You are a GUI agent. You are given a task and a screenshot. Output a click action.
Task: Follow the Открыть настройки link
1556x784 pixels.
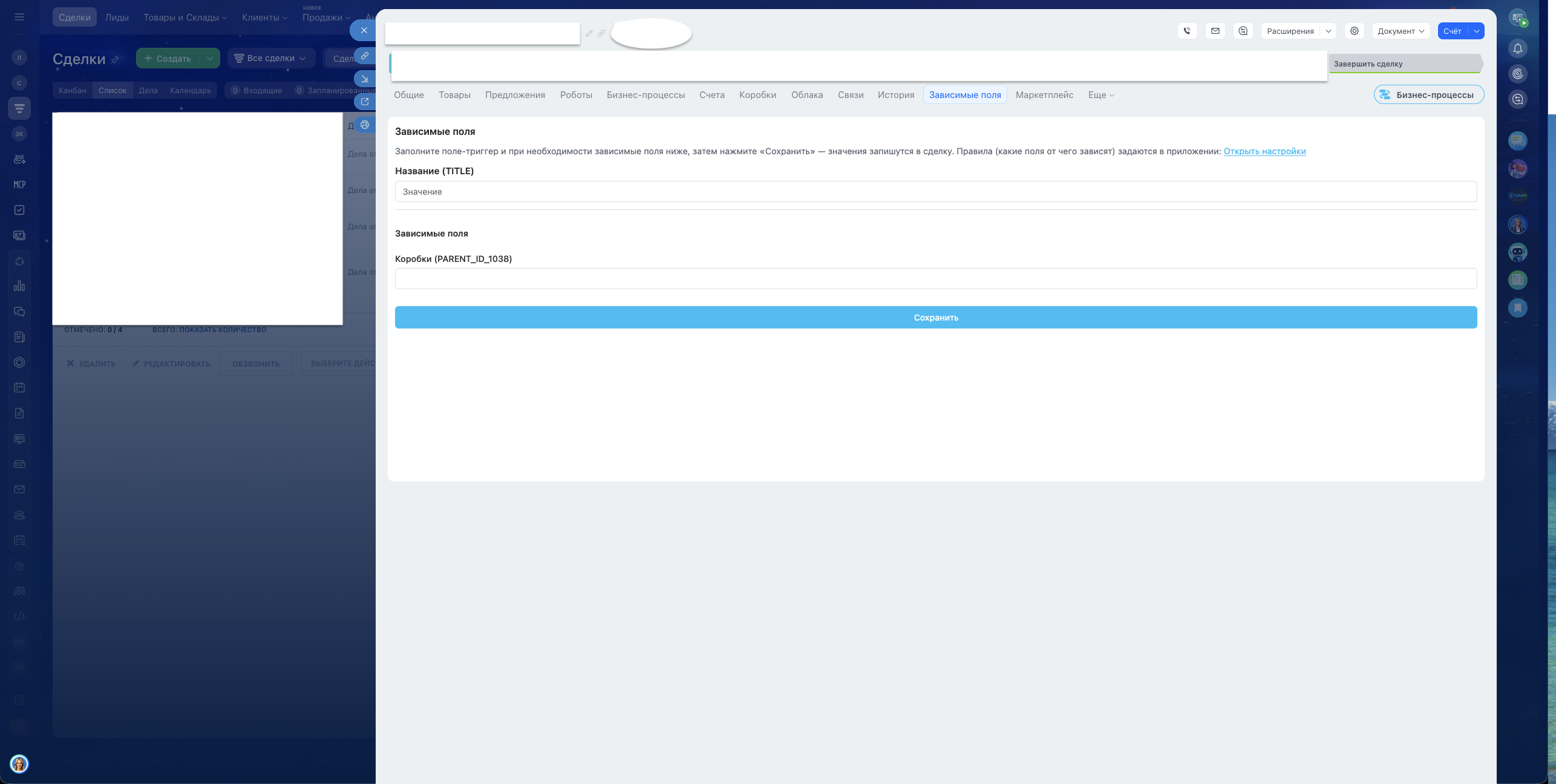click(x=1264, y=151)
